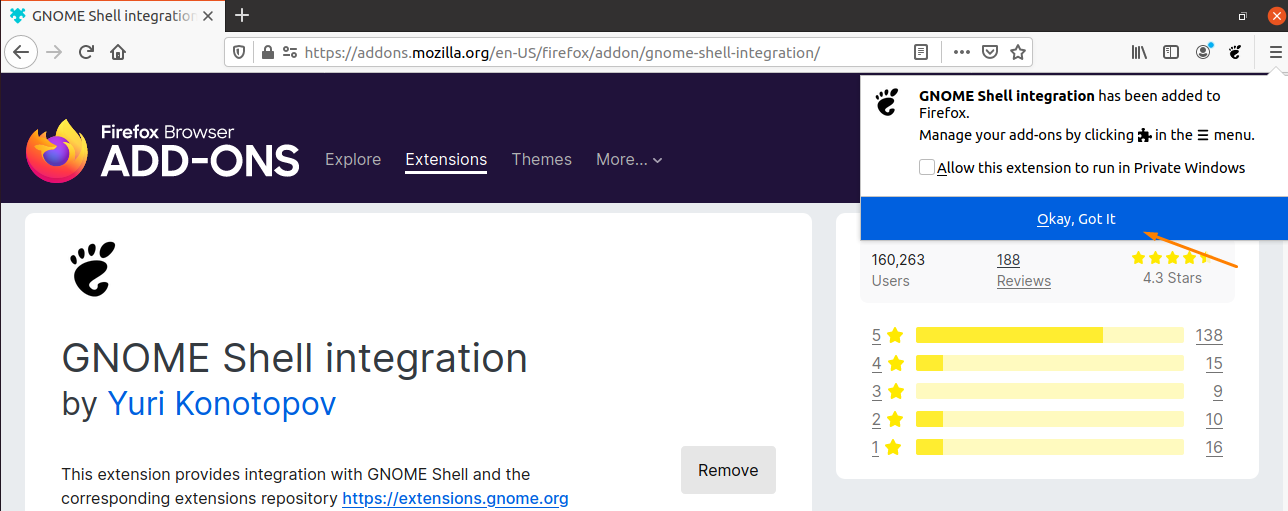Screen dimensions: 1288x511
Task: Remove the GNOME Shell integration extension
Action: [728, 470]
